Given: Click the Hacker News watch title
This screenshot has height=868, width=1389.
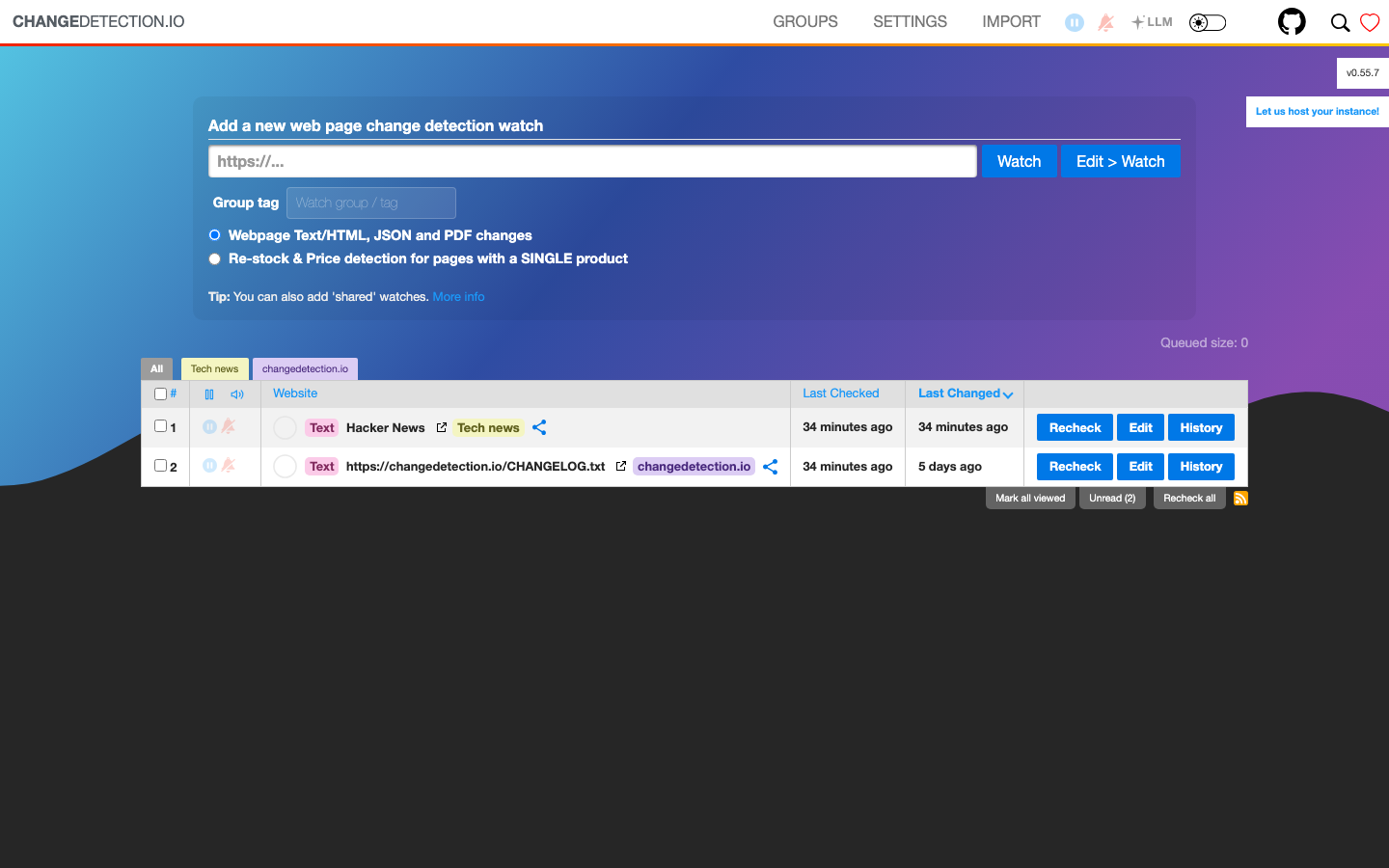Looking at the screenshot, I should click(386, 427).
